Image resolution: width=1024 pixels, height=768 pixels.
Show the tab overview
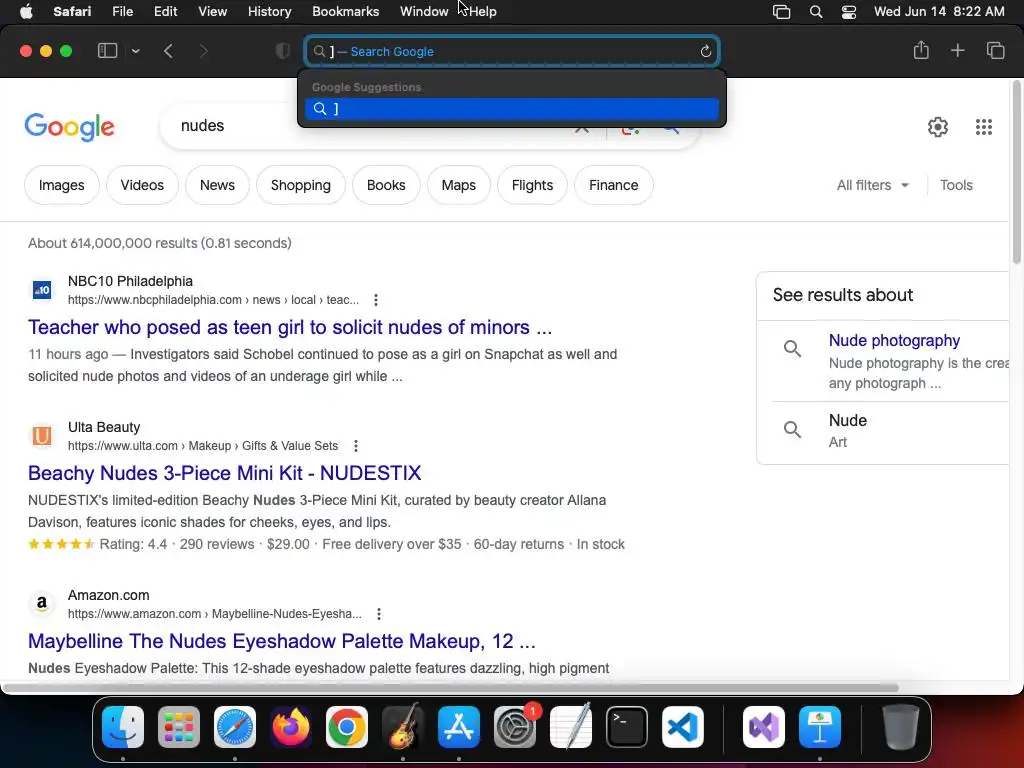[995, 50]
